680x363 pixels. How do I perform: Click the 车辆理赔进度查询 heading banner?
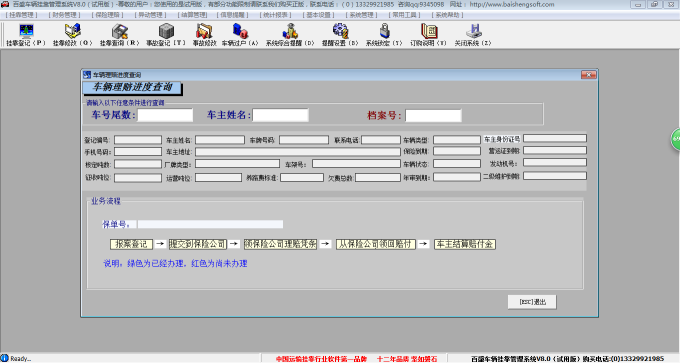[x=132, y=88]
